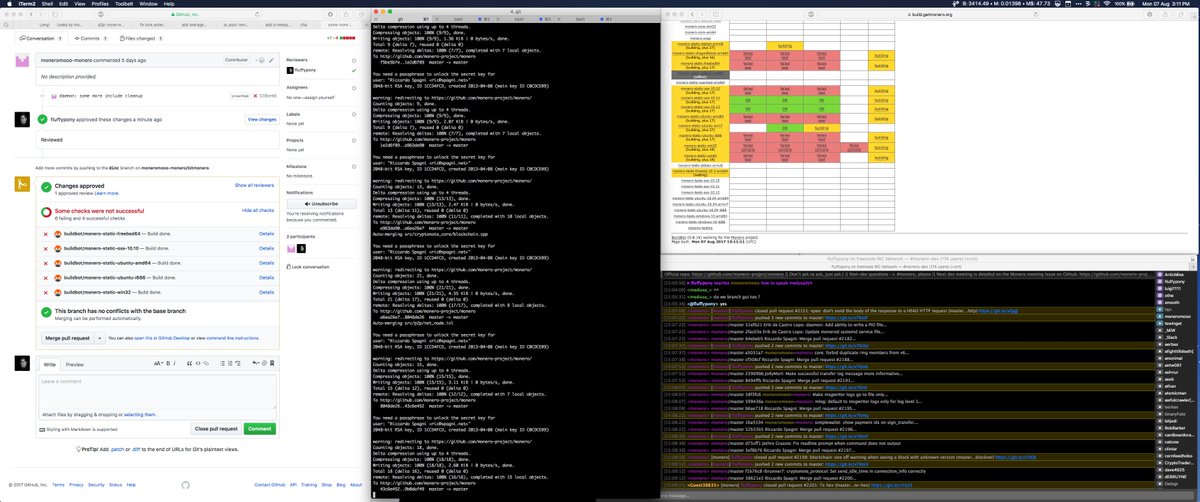Open the Projects gear settings
1200x502 pixels.
(354, 141)
